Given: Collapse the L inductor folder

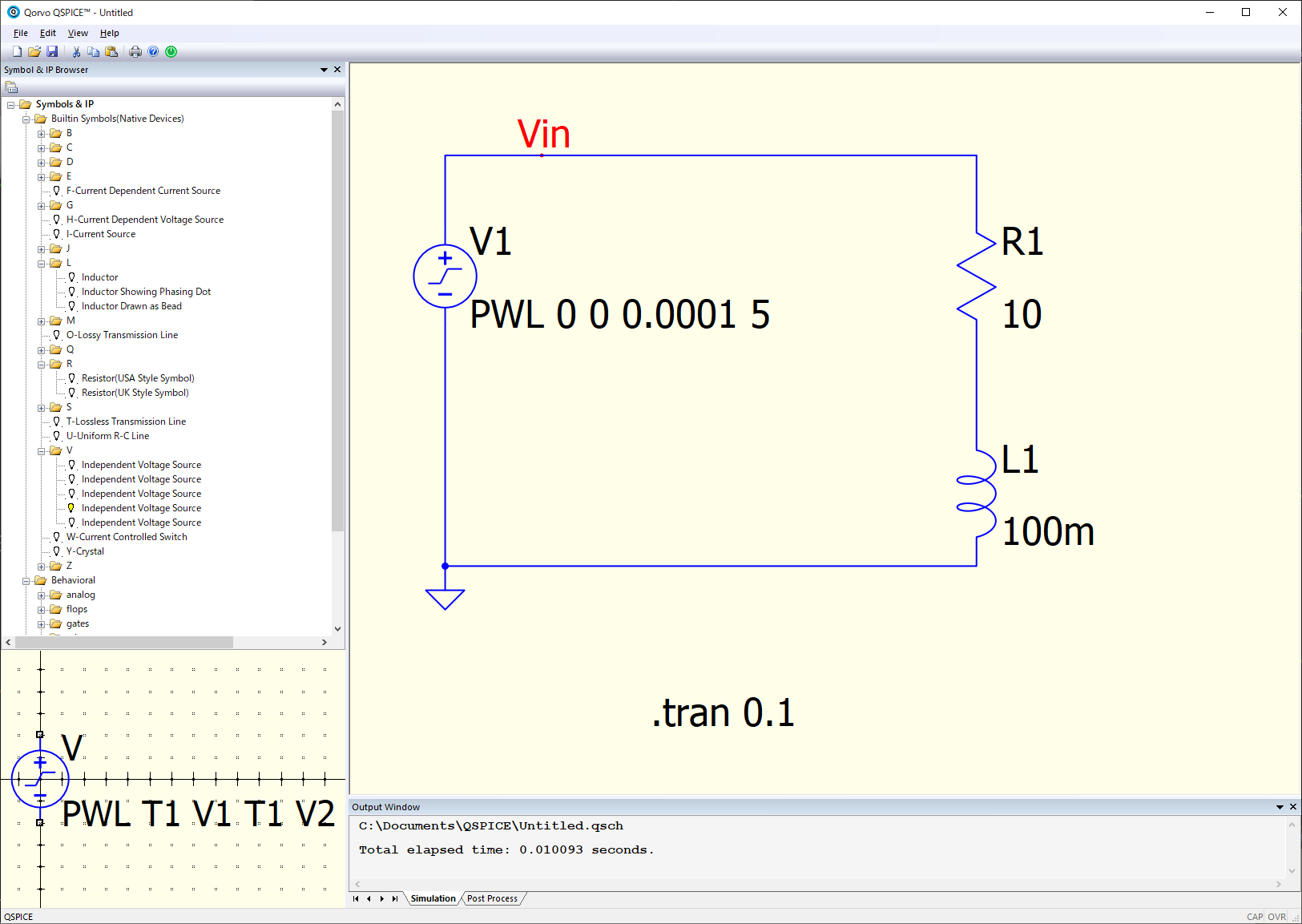Looking at the screenshot, I should [42, 264].
